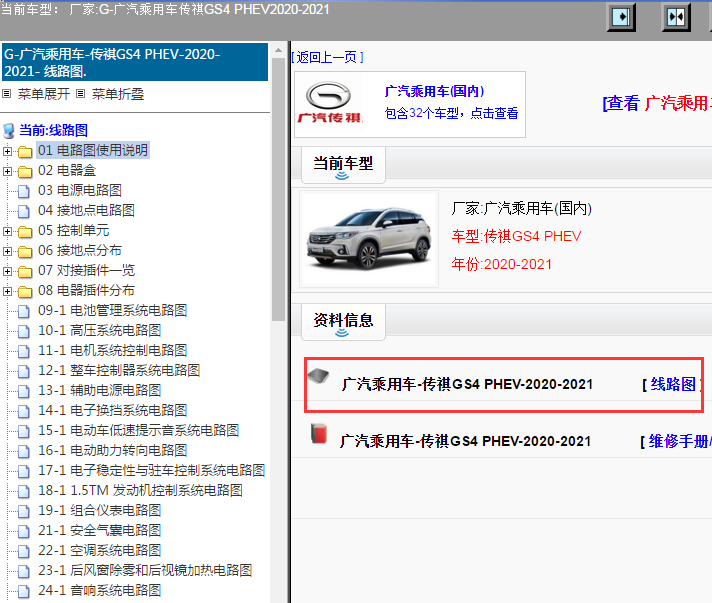Image resolution: width=712 pixels, height=603 pixels.
Task: Select 17-1 电子稳定性与驻车控制系统电路图
Action: point(151,470)
